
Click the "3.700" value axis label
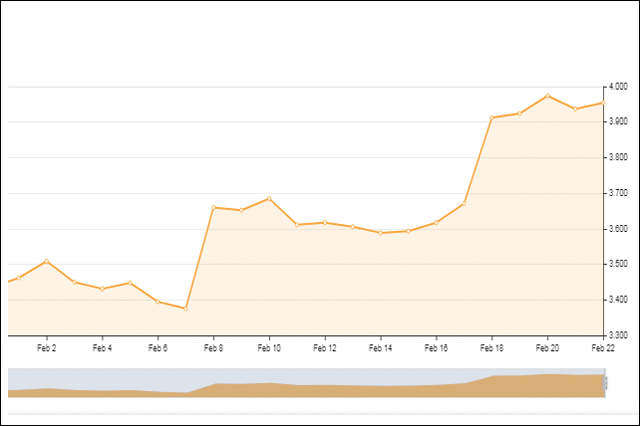tap(618, 193)
